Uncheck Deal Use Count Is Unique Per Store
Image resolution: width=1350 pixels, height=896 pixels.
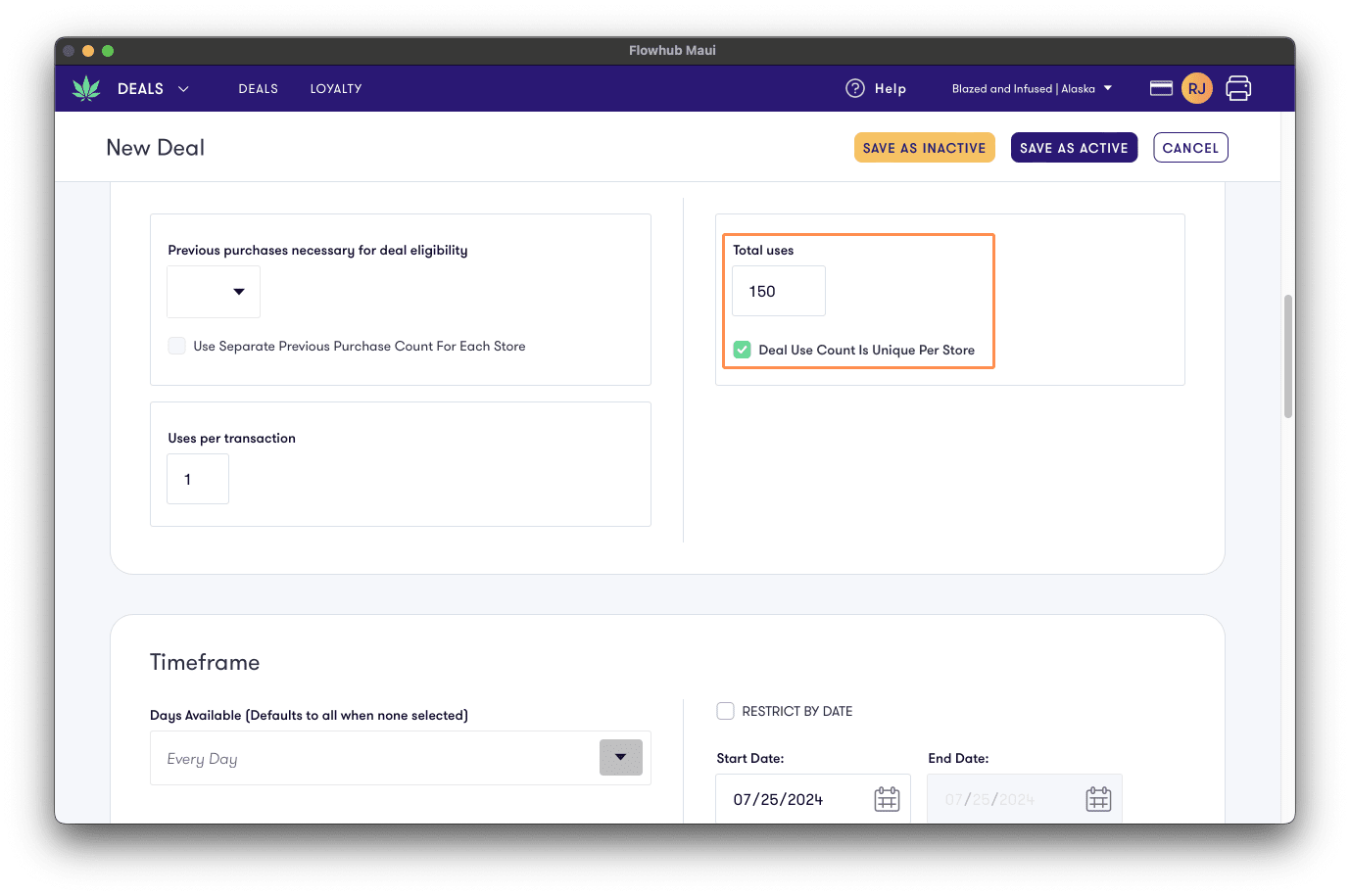[742, 350]
